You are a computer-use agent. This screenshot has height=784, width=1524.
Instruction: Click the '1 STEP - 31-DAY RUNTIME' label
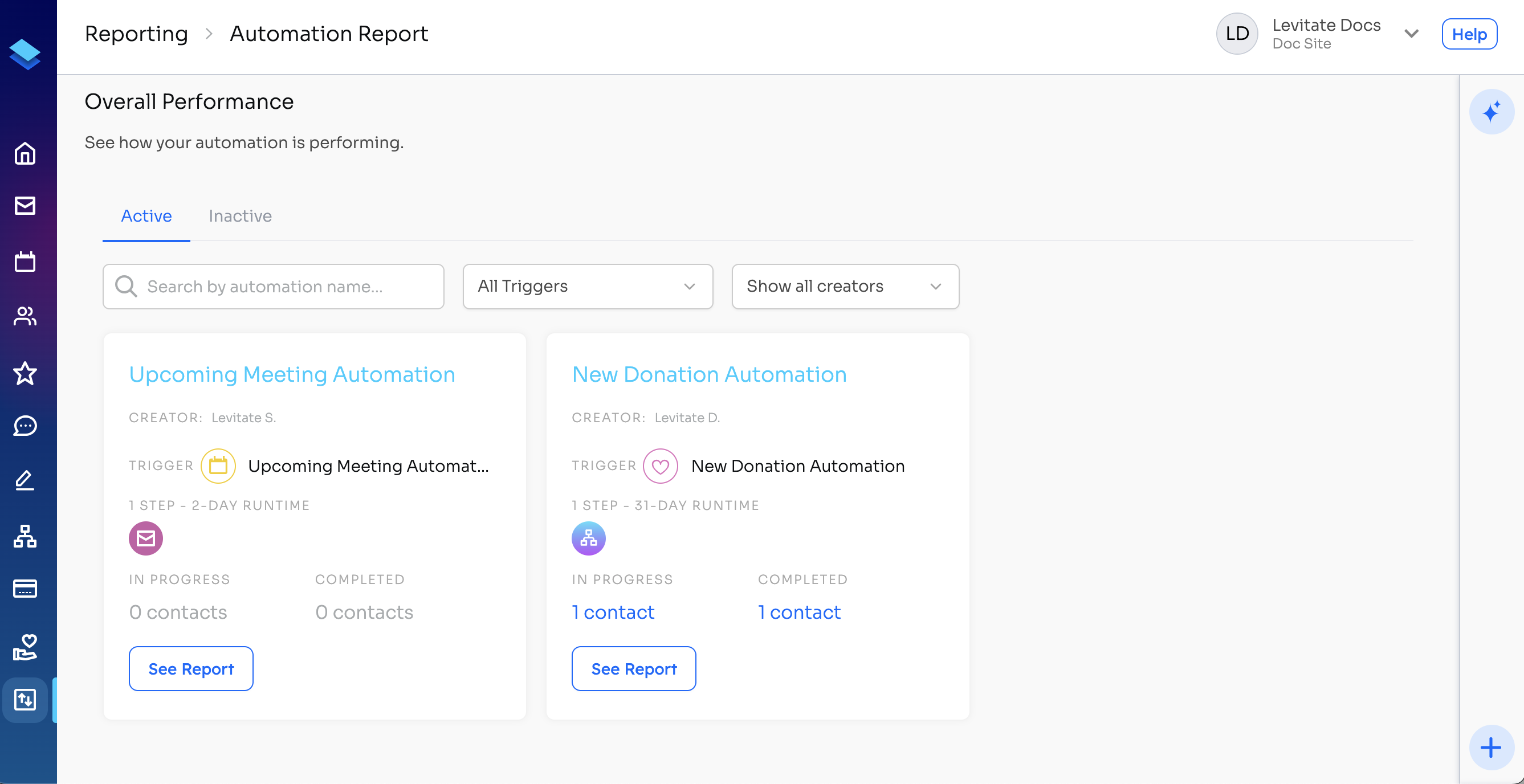pos(665,505)
